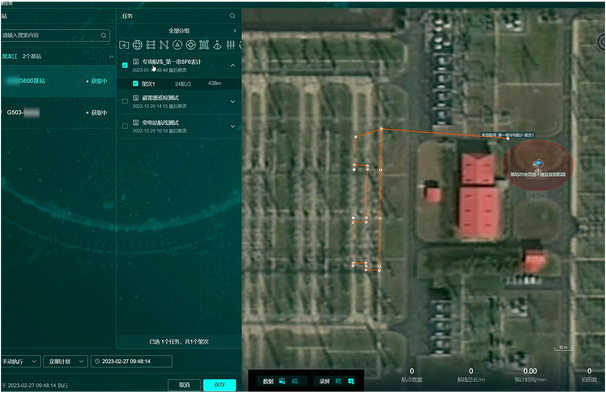Select the G600 base station entry
The image size is (606, 393).
[x=58, y=81]
